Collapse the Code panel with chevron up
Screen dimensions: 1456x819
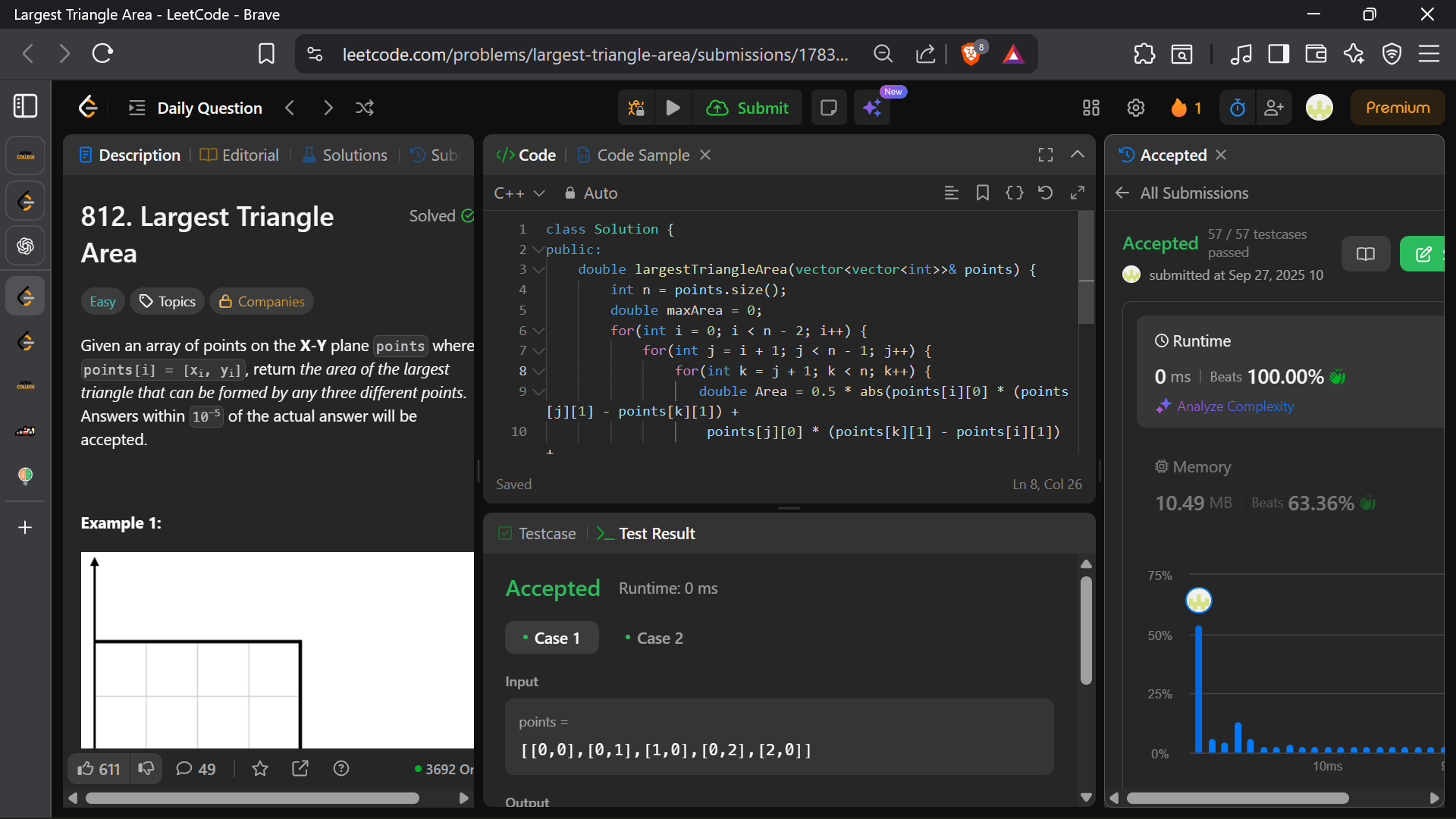[x=1077, y=155]
